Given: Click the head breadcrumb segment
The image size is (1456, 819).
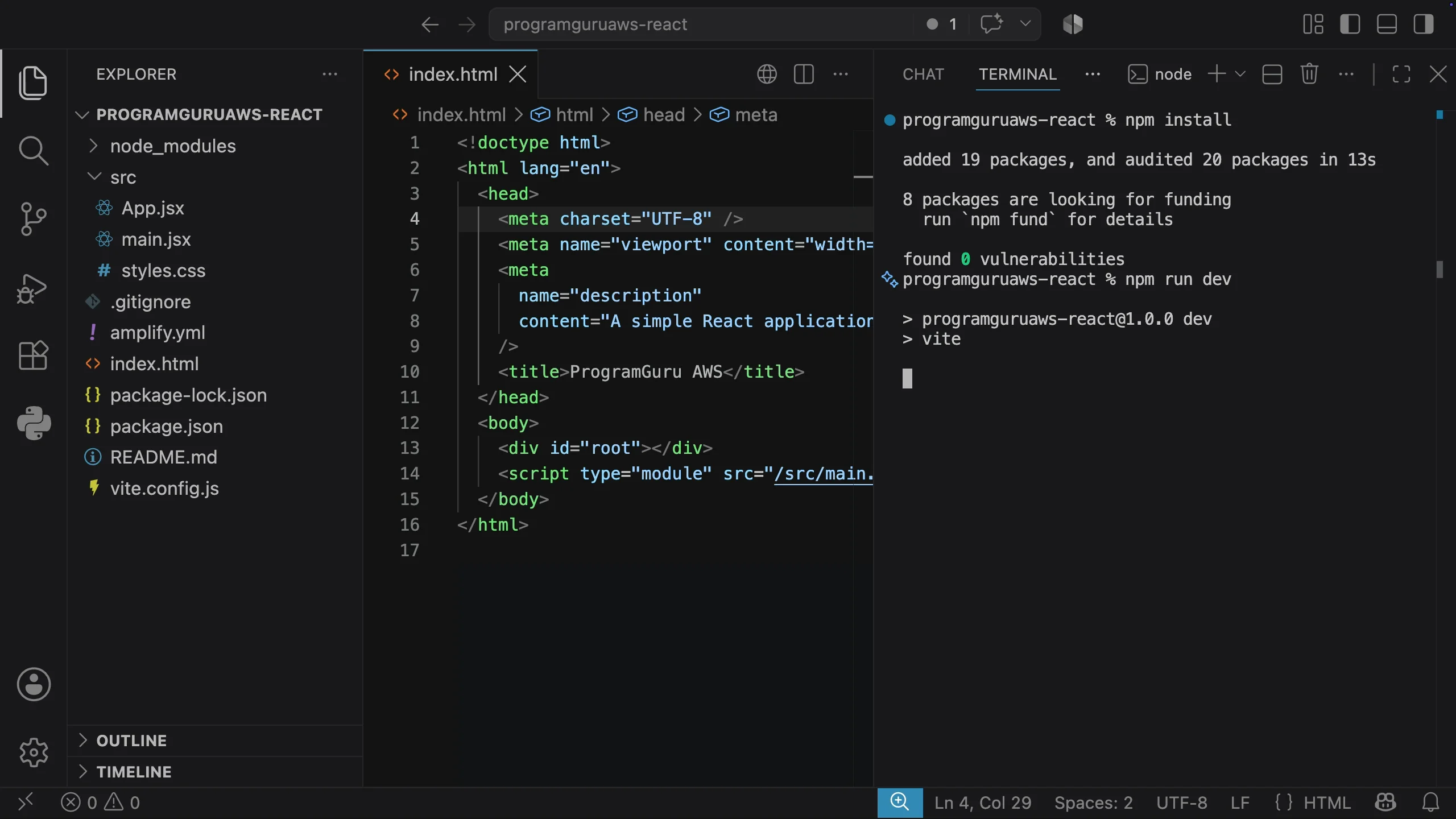Looking at the screenshot, I should (x=652, y=115).
